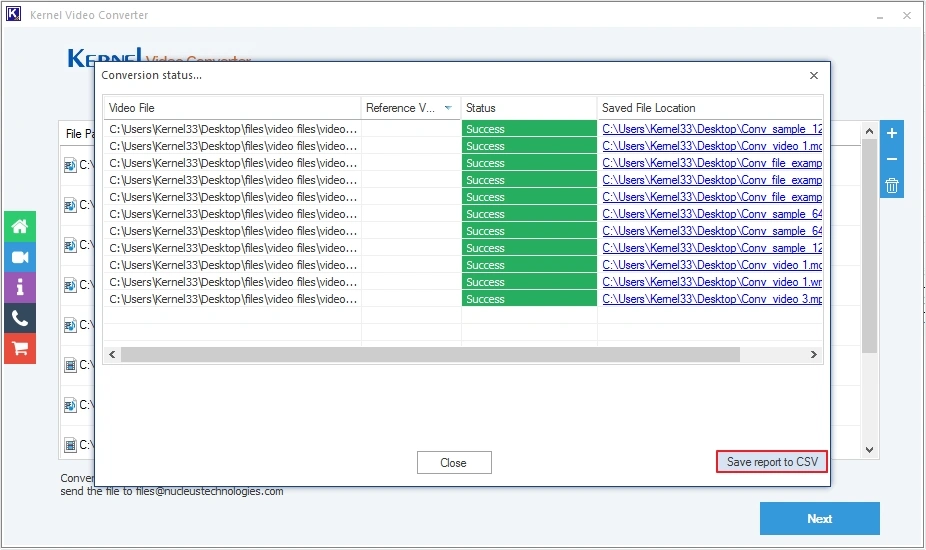This screenshot has height=550, width=926.
Task: Open Conv_video 1.wr saved file link
Action: click(712, 282)
